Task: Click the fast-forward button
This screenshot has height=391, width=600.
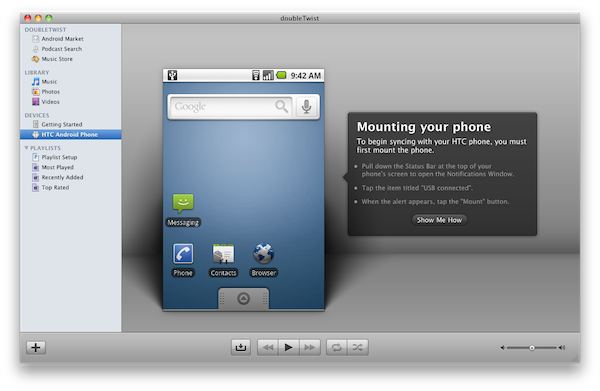Action: pyautogui.click(x=310, y=347)
